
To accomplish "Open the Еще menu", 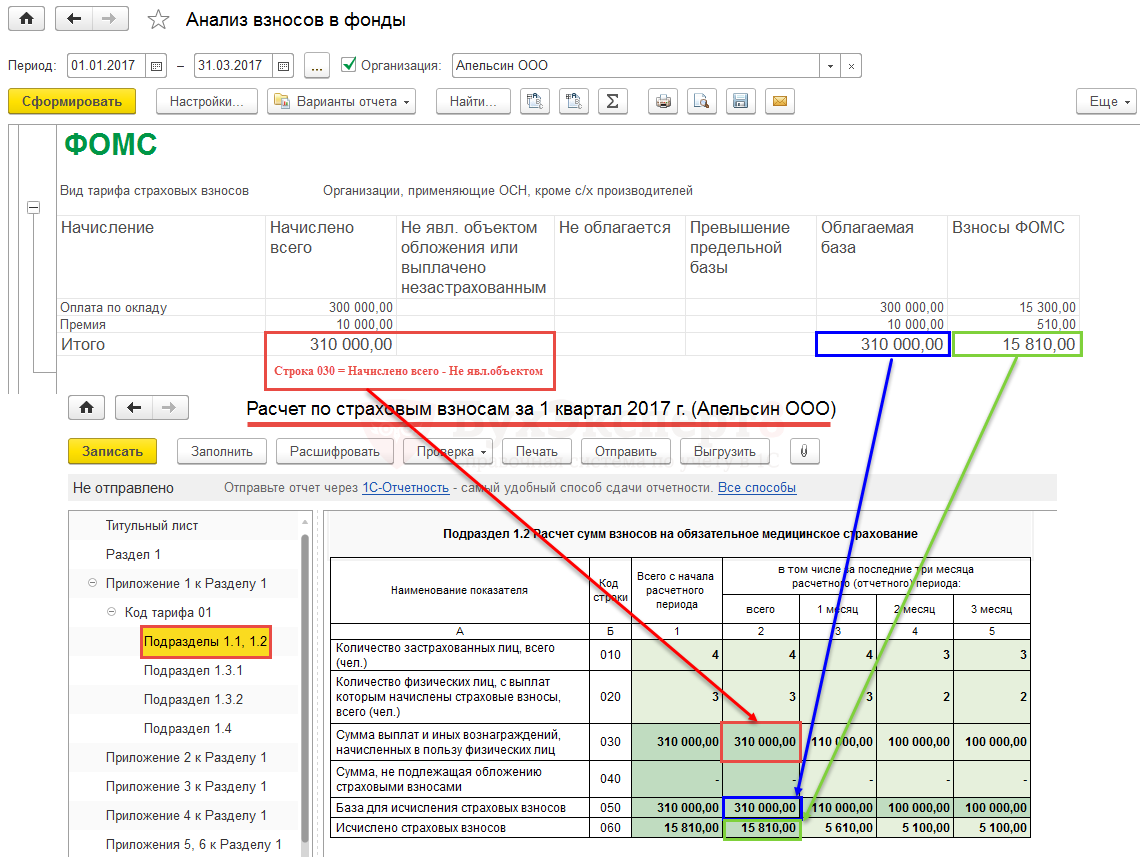I will coord(1106,101).
